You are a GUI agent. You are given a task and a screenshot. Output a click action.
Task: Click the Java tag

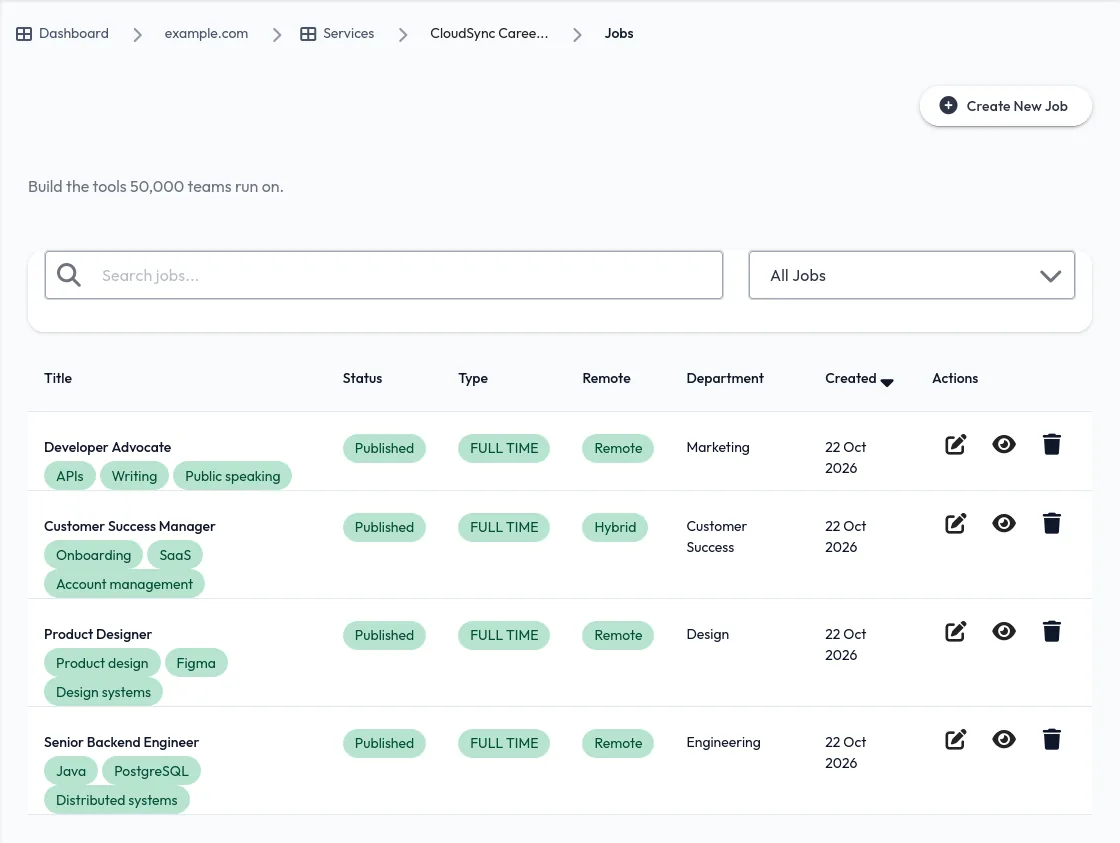point(71,771)
